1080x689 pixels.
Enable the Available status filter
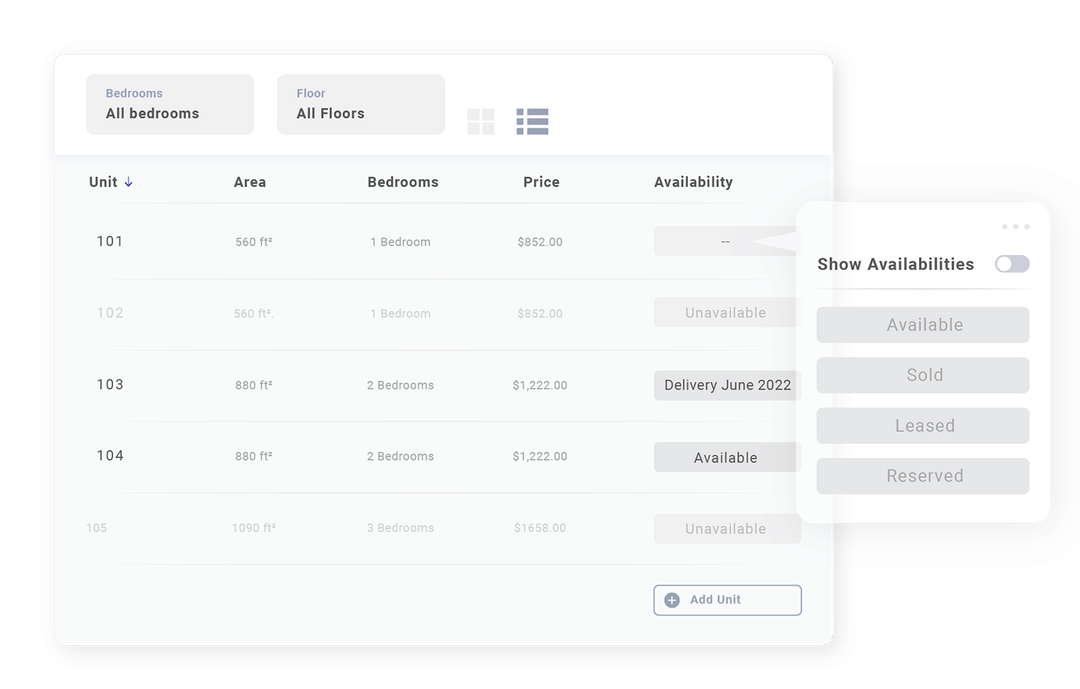tap(922, 325)
